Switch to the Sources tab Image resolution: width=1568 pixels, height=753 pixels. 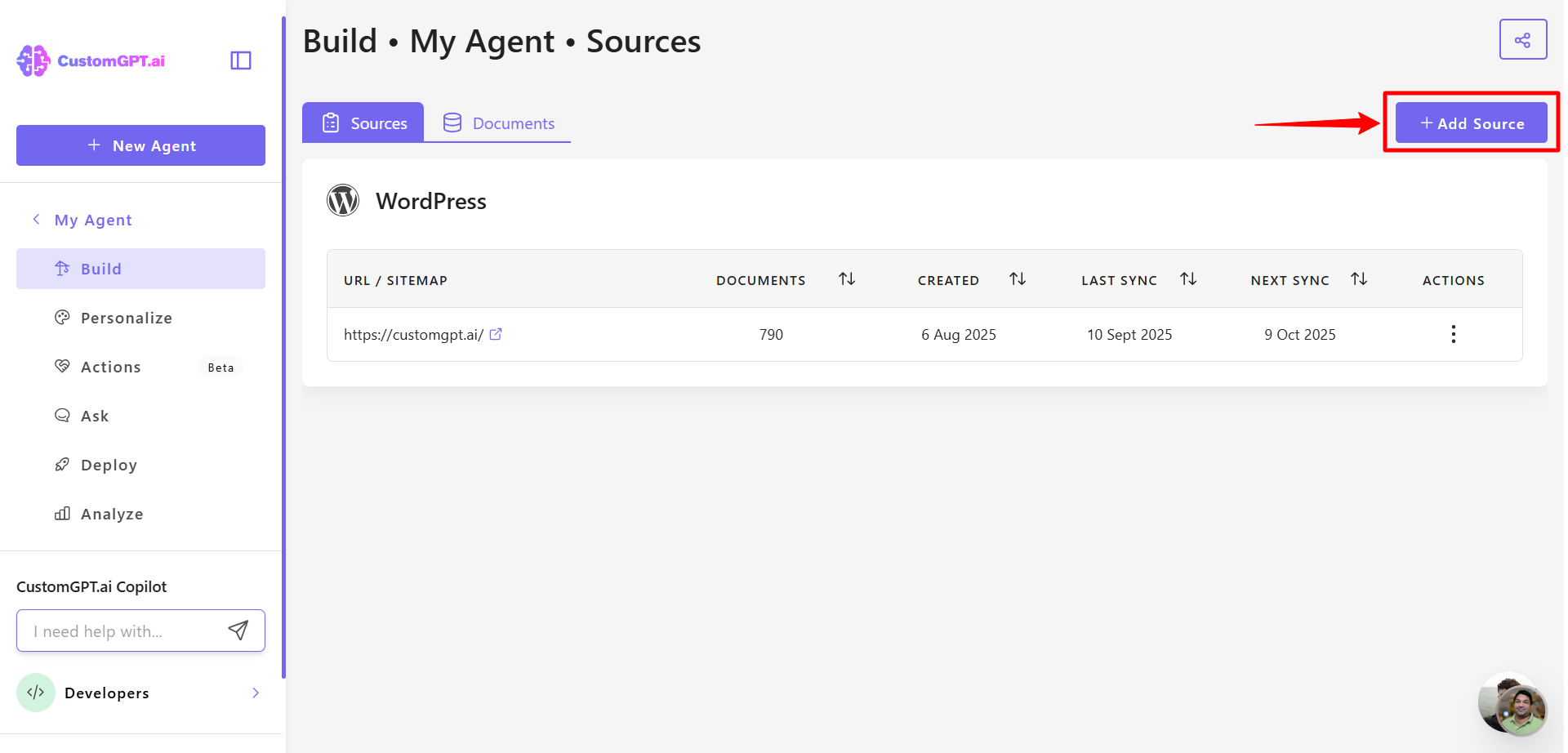[363, 123]
